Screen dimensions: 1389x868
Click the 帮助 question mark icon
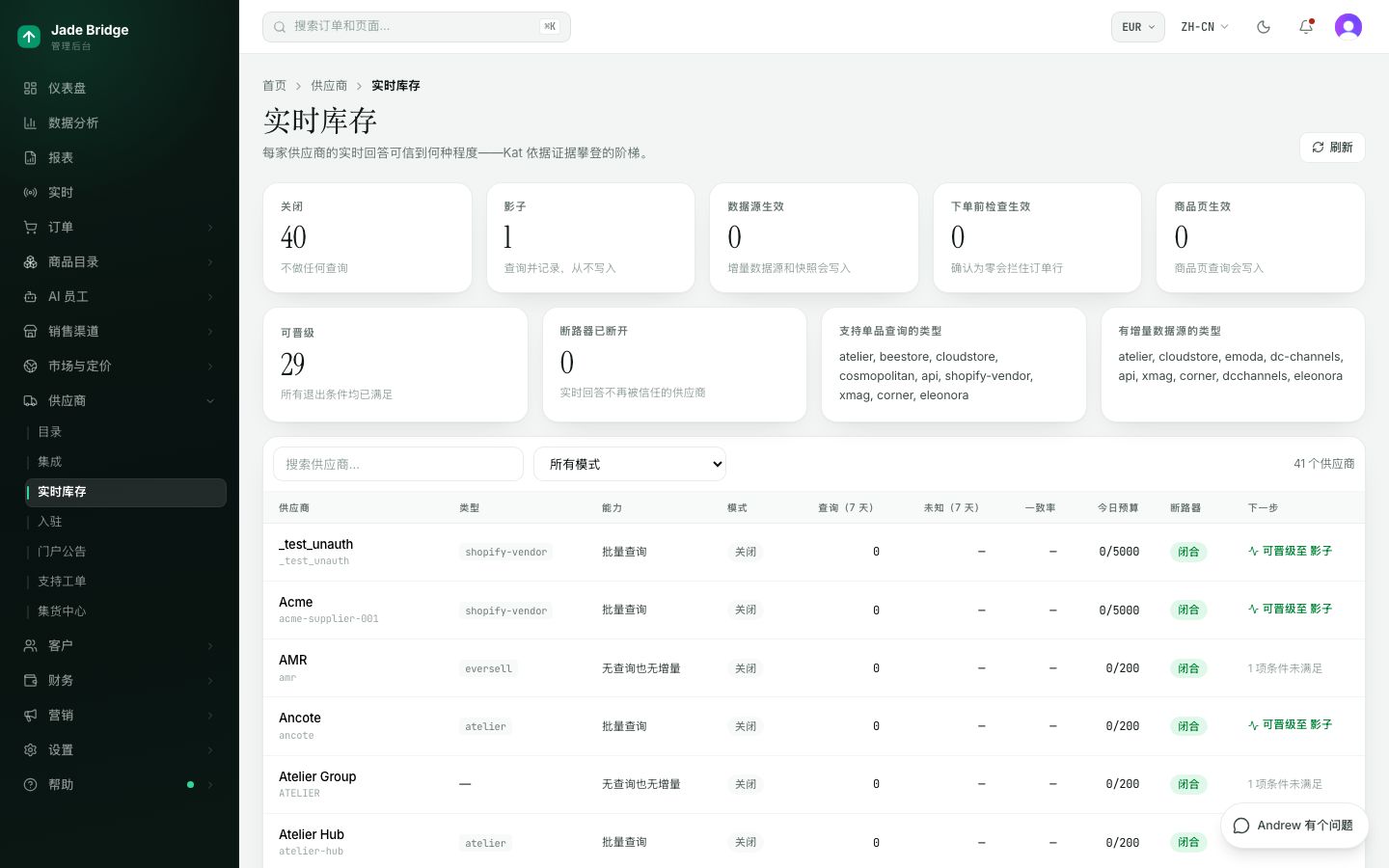click(x=31, y=784)
